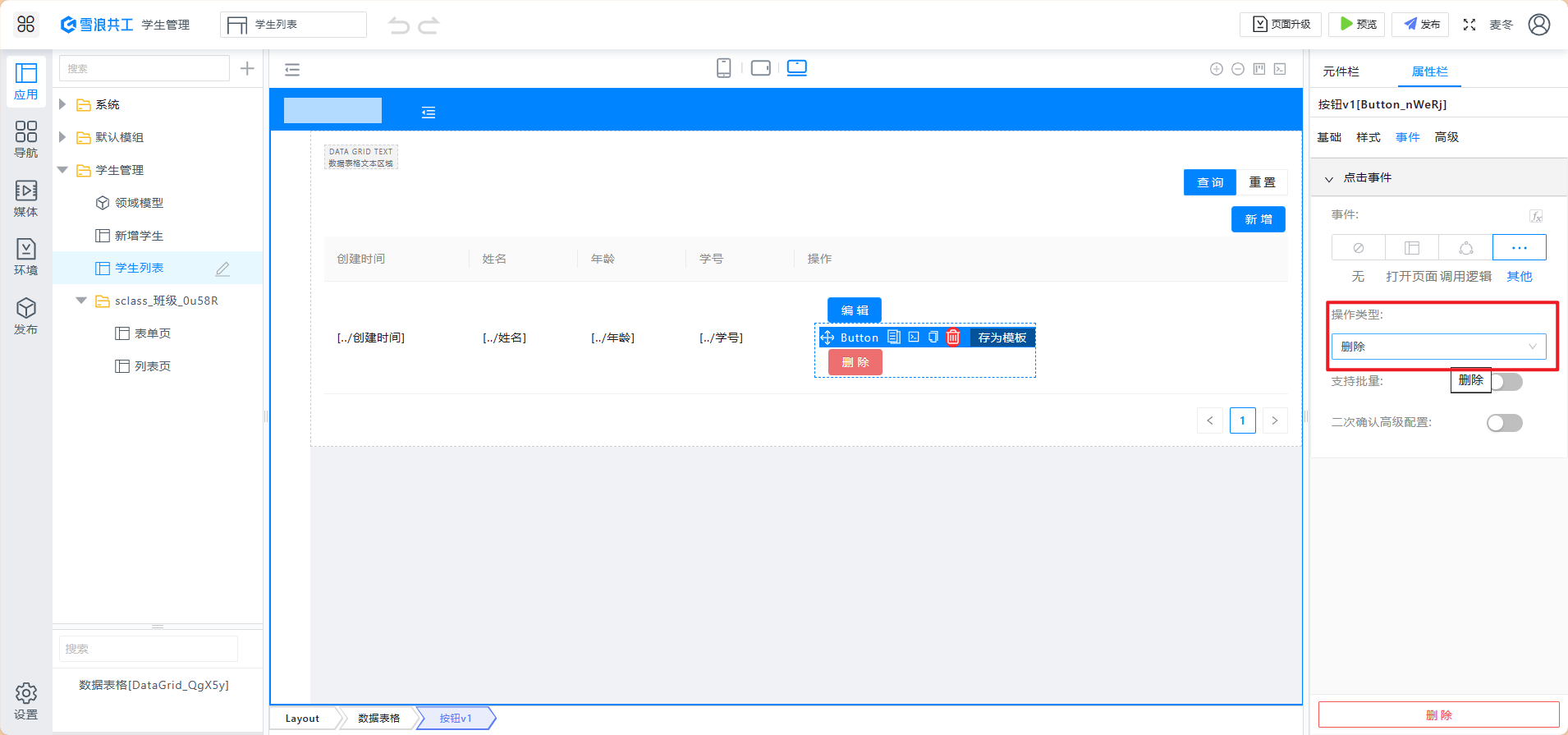Select the 其他 event option

(x=1520, y=247)
